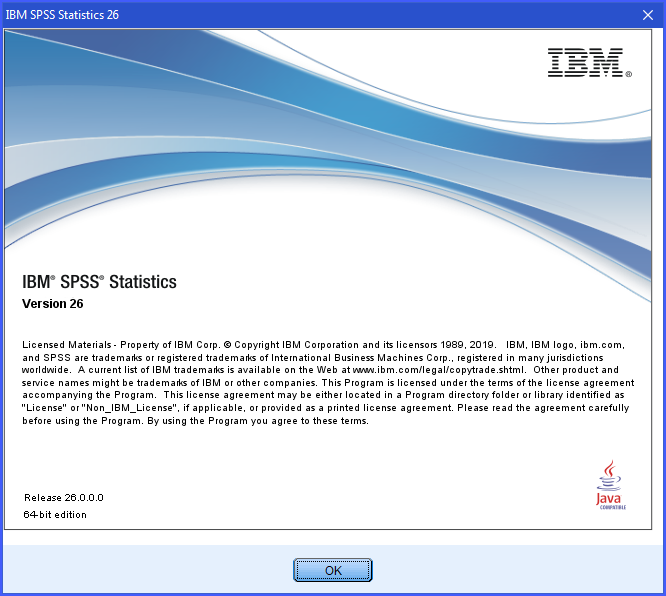The image size is (666, 596).
Task: Click the 'Licensed Materials - Property of IBM Corp.' text
Action: [x=121, y=345]
